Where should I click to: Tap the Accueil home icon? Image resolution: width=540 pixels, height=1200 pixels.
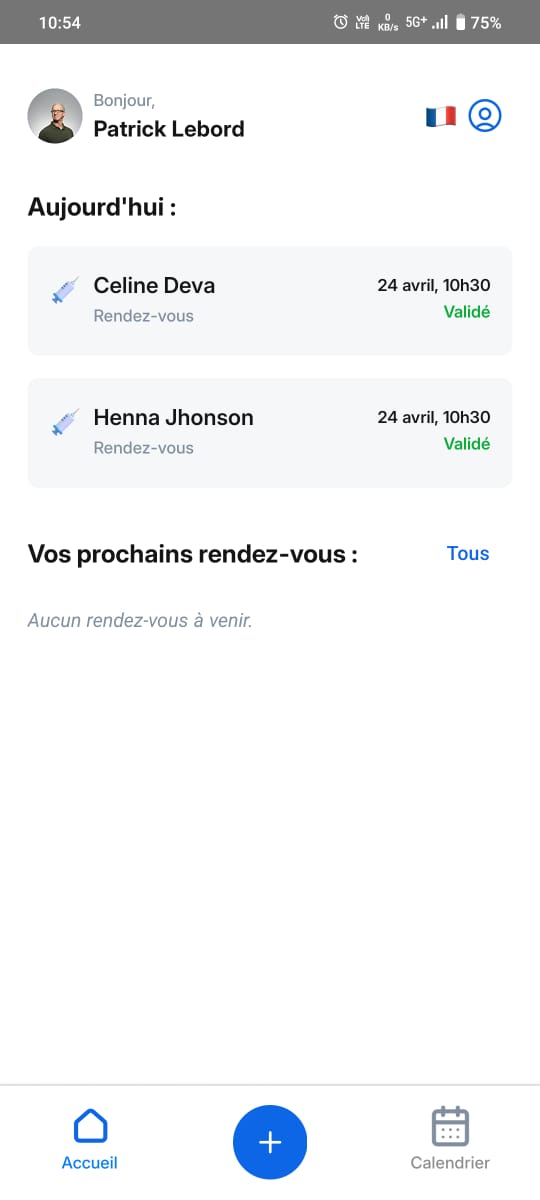point(90,1126)
